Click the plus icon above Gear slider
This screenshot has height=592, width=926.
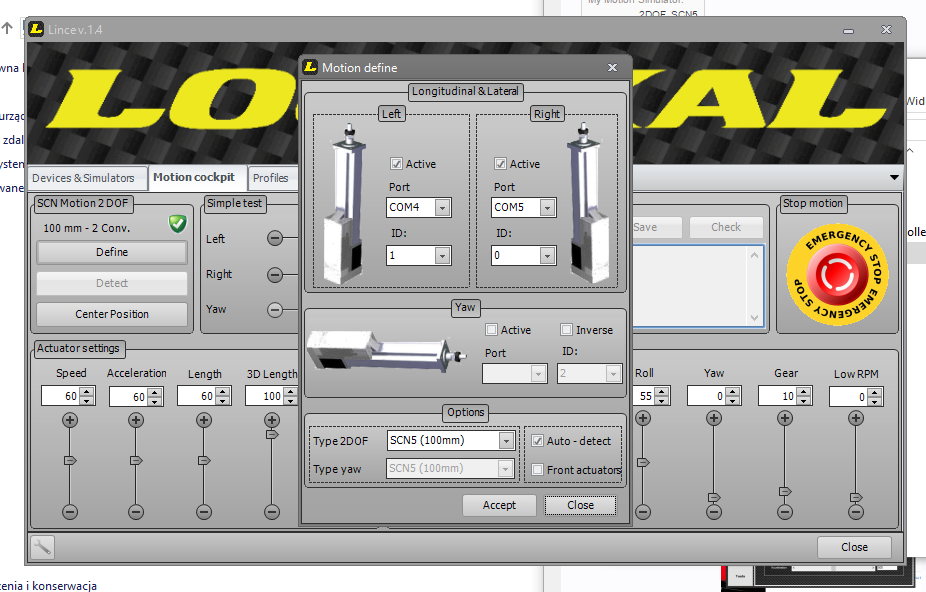(784, 418)
